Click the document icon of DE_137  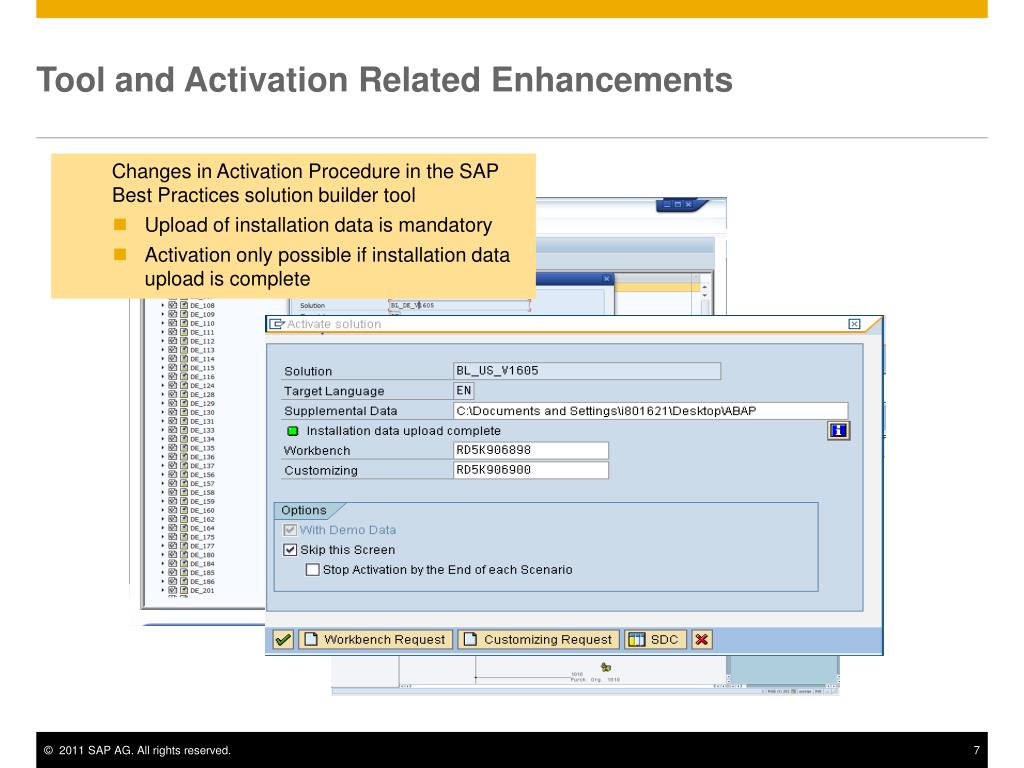[184, 466]
